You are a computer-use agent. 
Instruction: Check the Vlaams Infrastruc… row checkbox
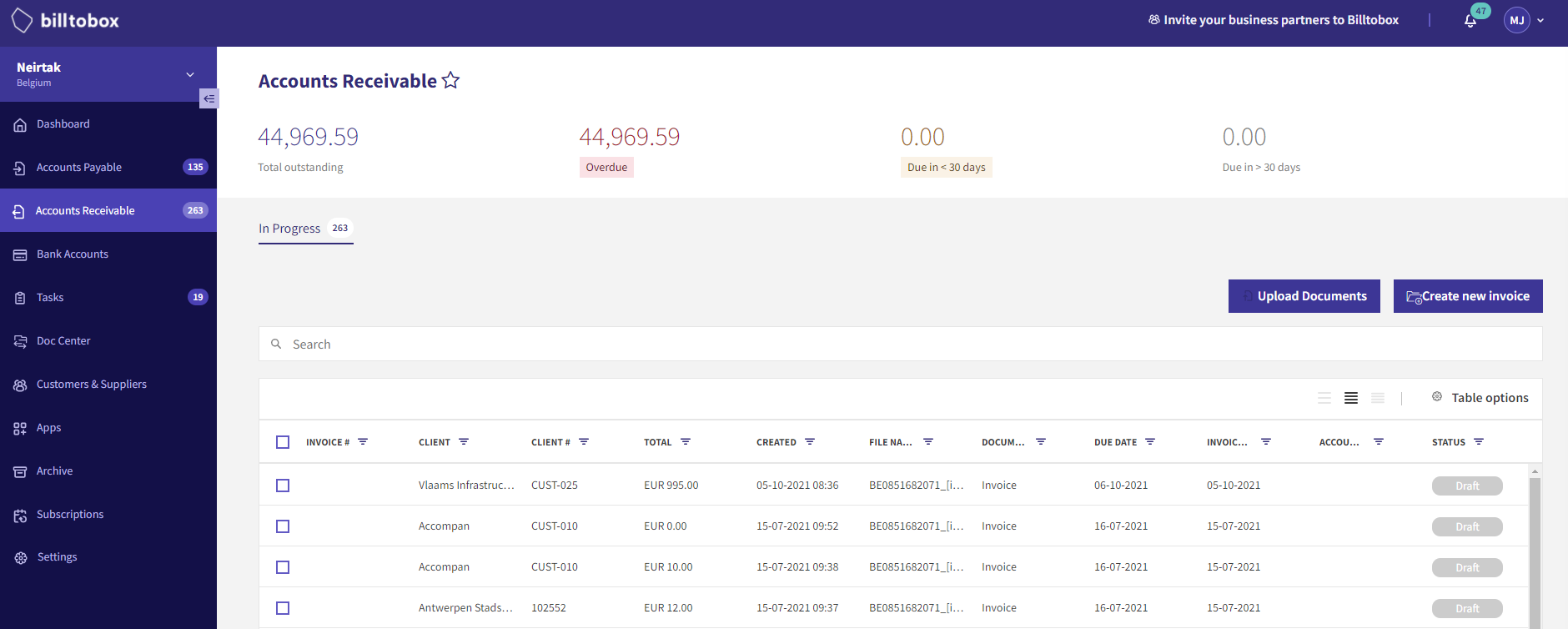(283, 486)
